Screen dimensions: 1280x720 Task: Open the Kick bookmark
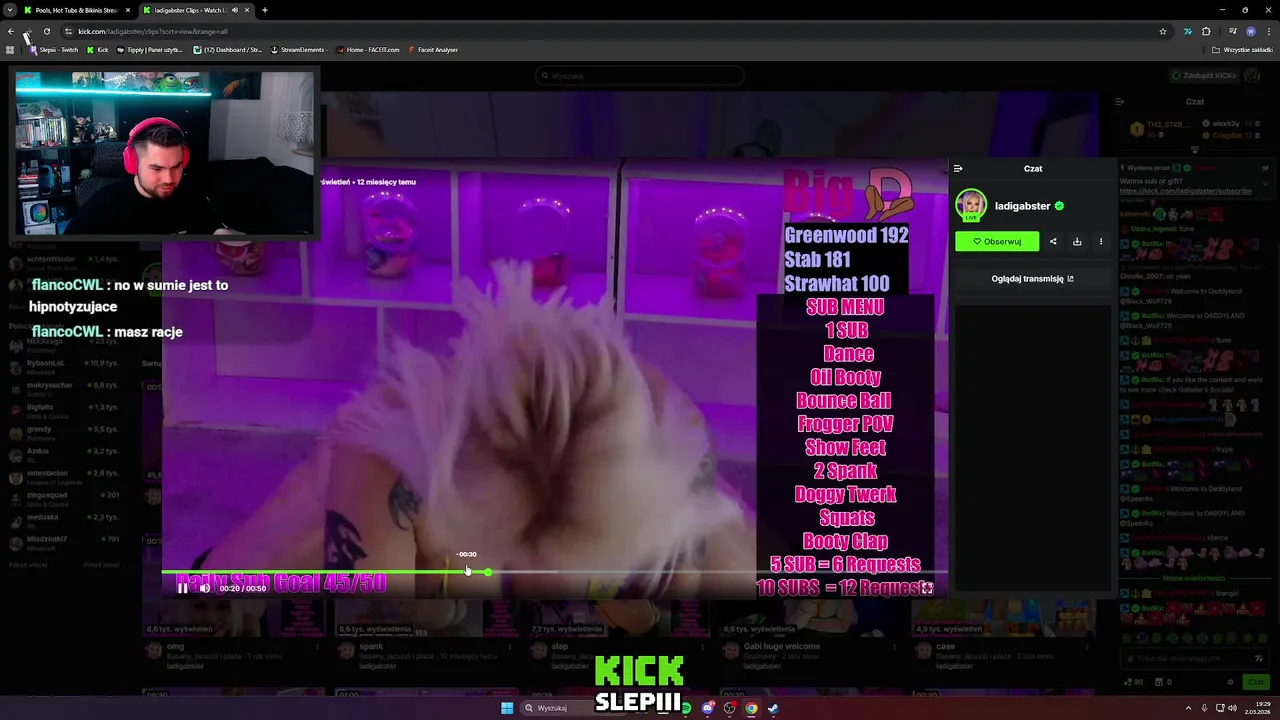click(x=97, y=49)
